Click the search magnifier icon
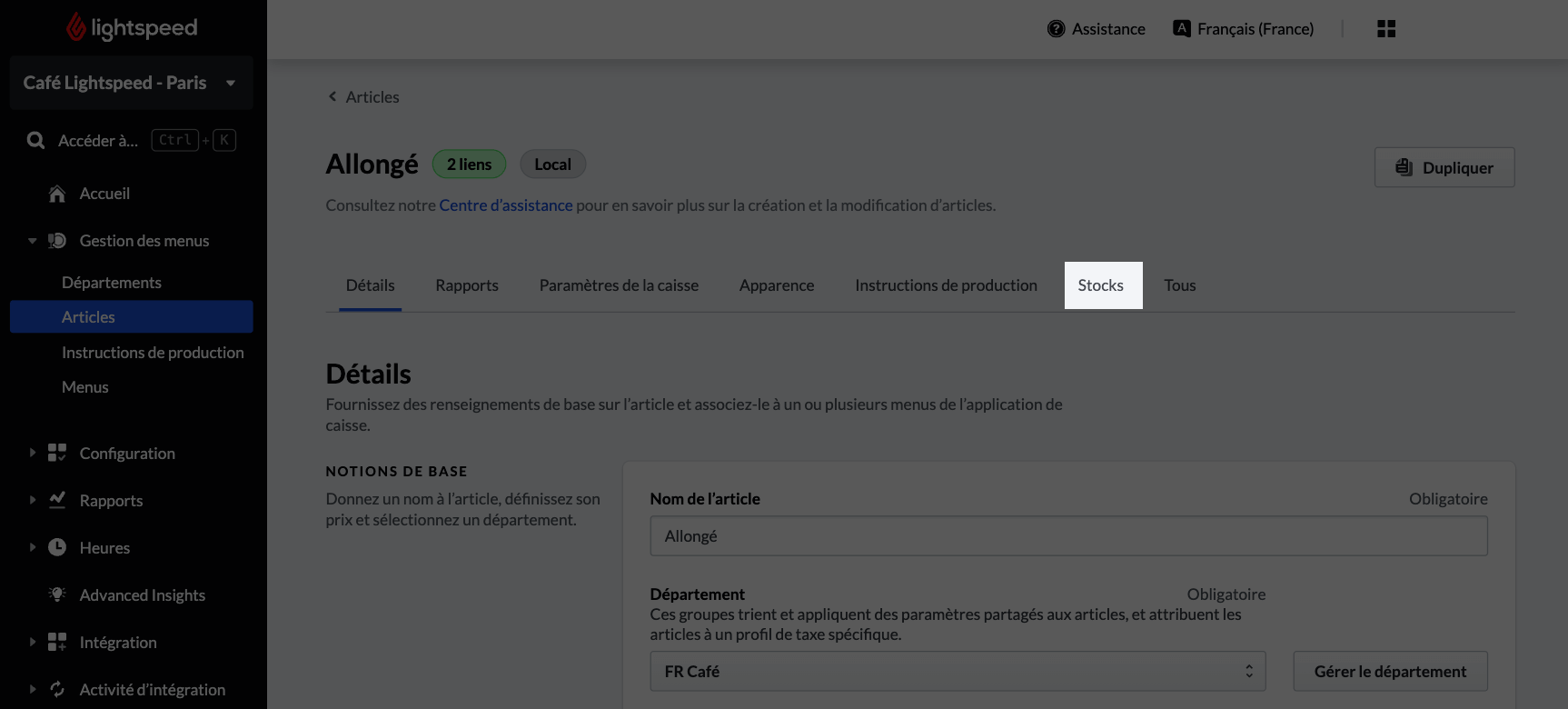Viewport: 1568px width, 709px height. pos(35,141)
